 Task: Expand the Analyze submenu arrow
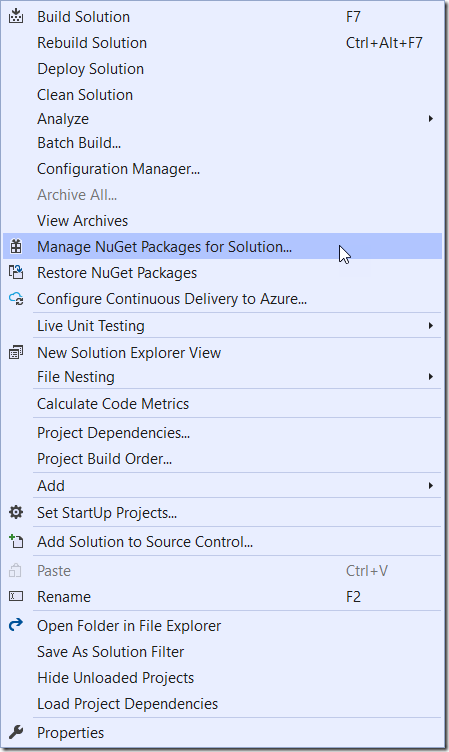(x=431, y=118)
